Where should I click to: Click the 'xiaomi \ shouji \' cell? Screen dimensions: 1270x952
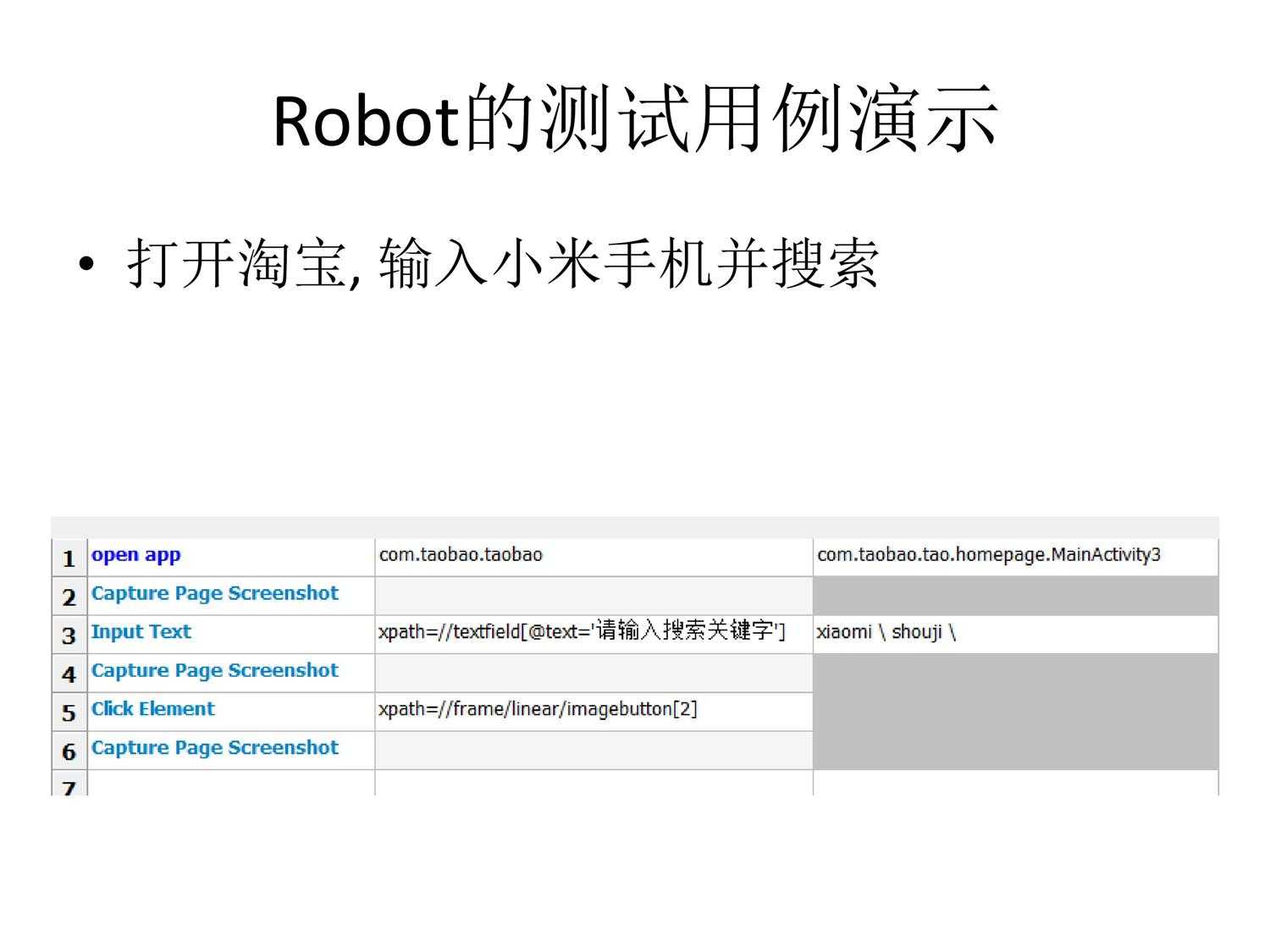tap(1015, 634)
